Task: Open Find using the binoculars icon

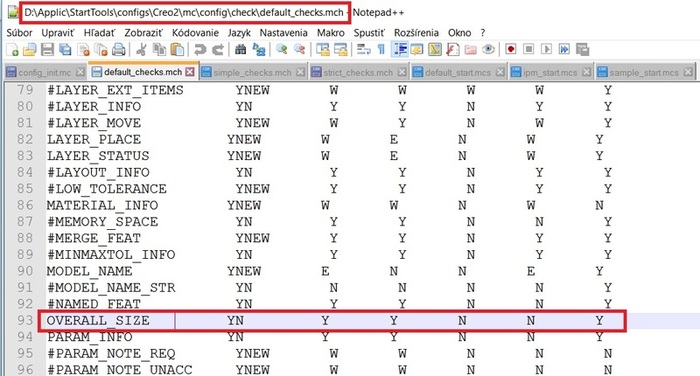Action: [x=241, y=50]
